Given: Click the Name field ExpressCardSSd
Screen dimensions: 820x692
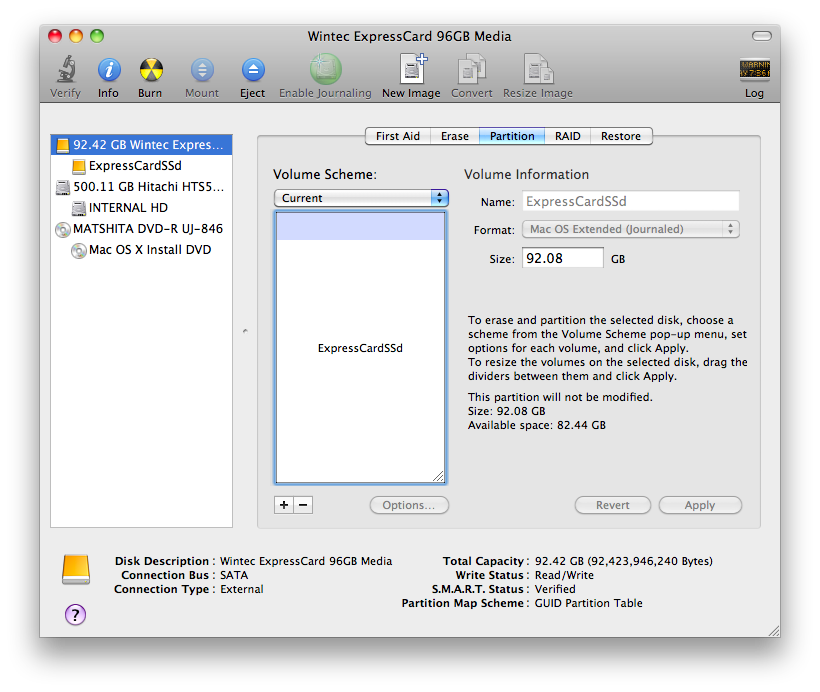Looking at the screenshot, I should pos(631,201).
